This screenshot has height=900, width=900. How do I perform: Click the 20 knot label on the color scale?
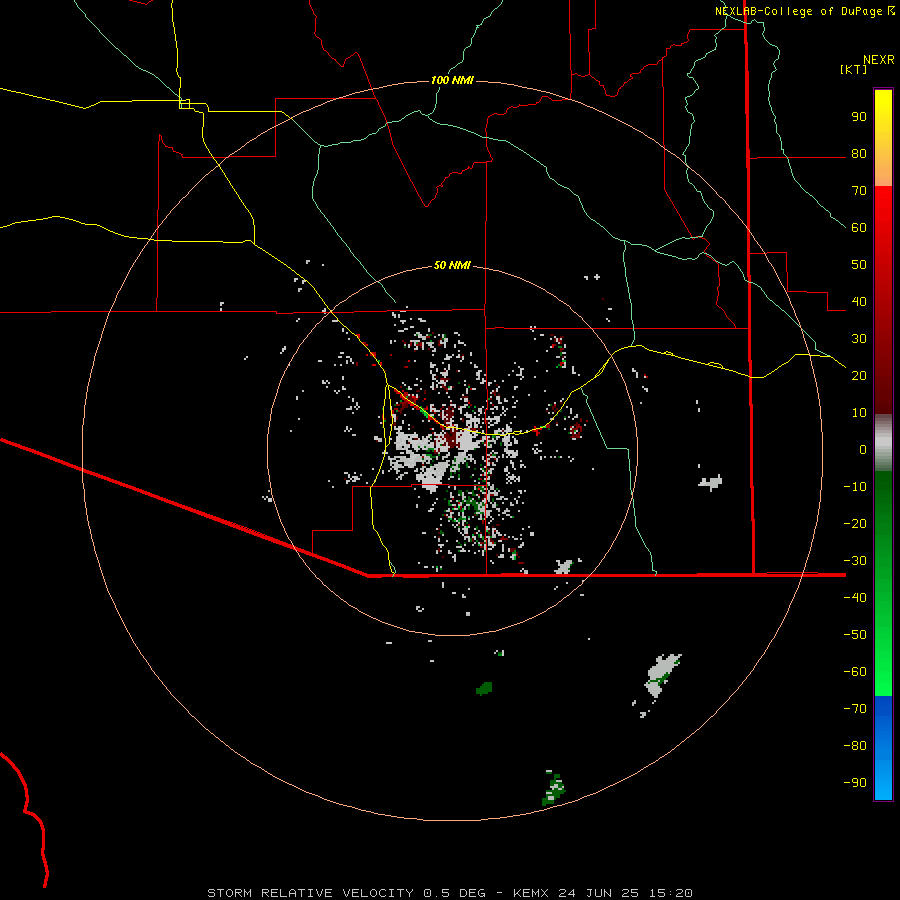coord(859,375)
